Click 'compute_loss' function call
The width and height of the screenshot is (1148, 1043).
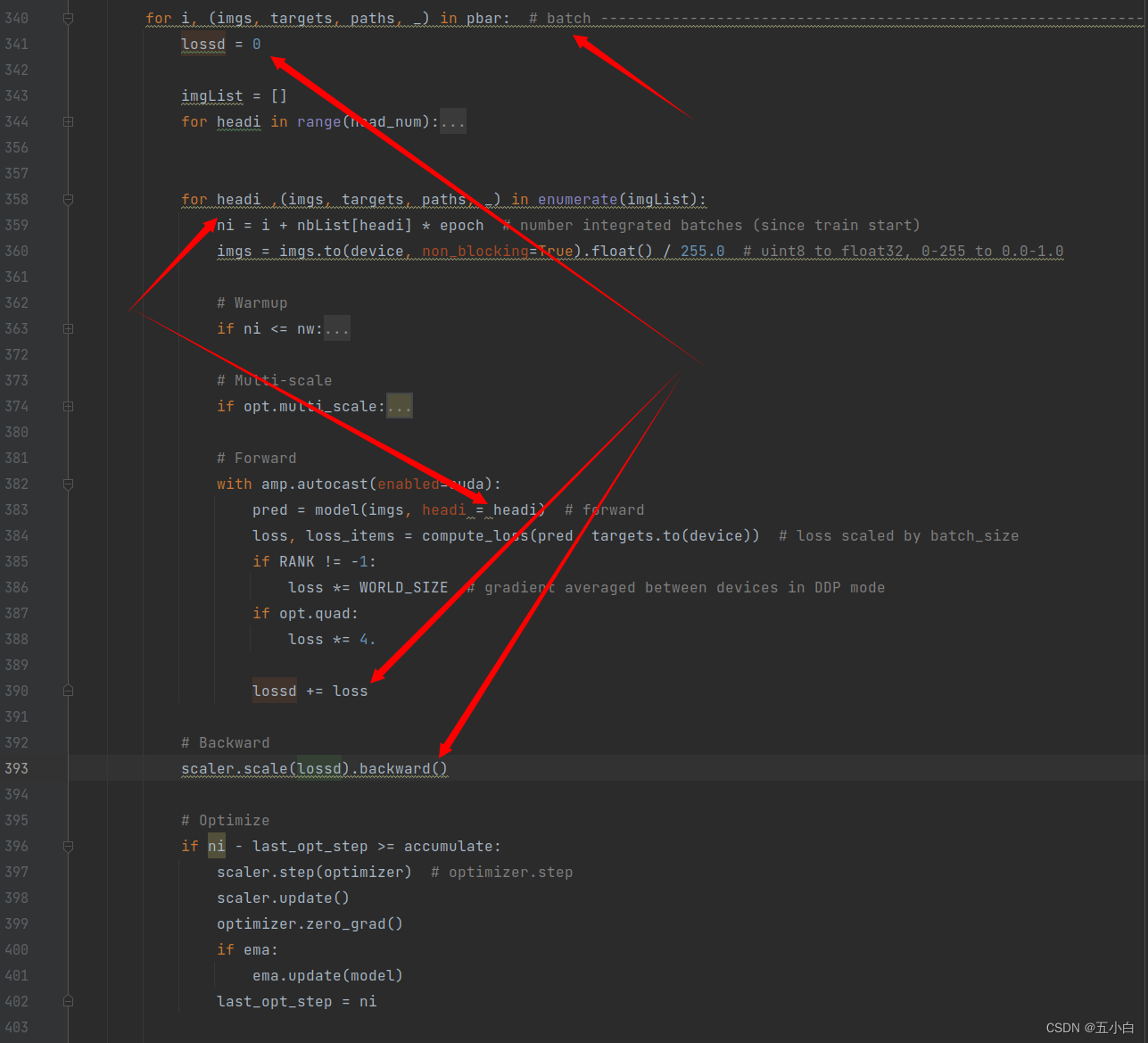tap(475, 535)
